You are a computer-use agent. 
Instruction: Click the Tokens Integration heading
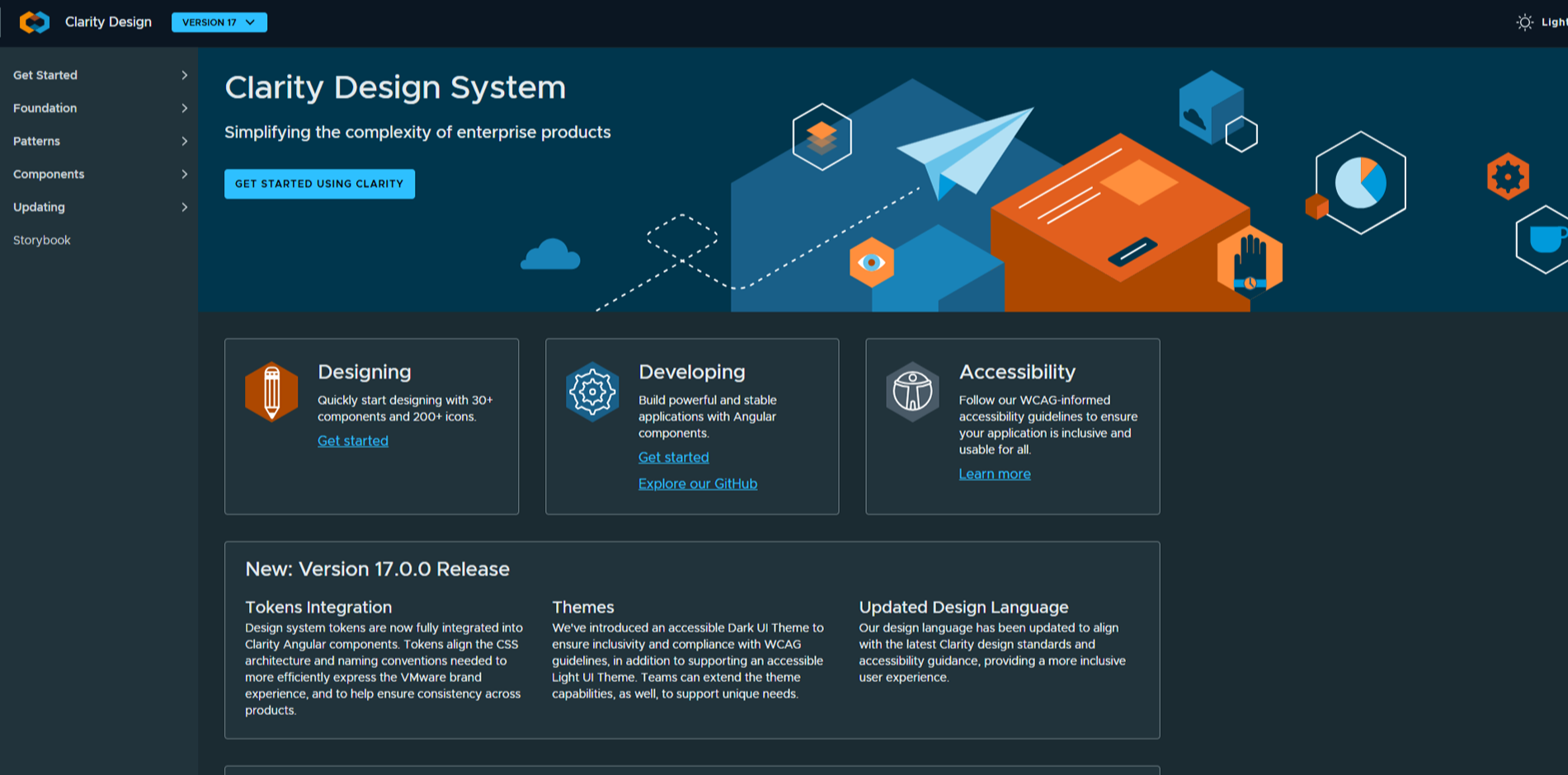[x=318, y=607]
